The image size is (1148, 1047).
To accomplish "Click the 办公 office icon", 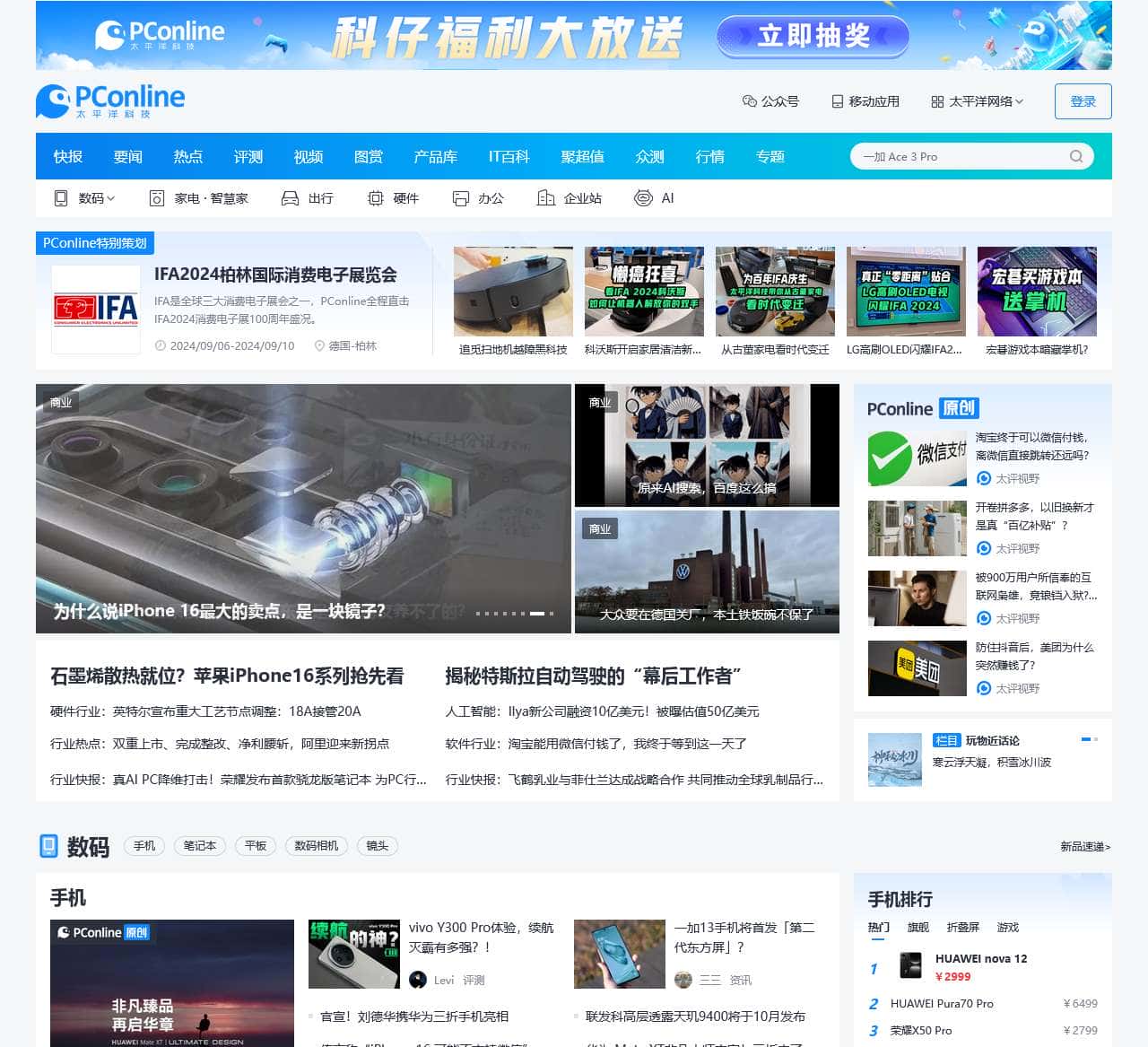I will tap(461, 198).
